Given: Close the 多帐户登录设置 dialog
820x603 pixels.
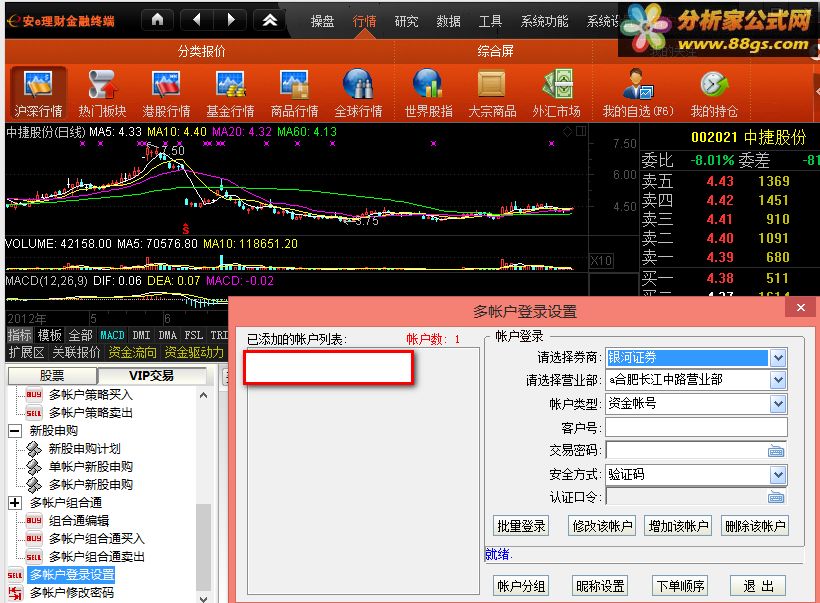Looking at the screenshot, I should [800, 308].
